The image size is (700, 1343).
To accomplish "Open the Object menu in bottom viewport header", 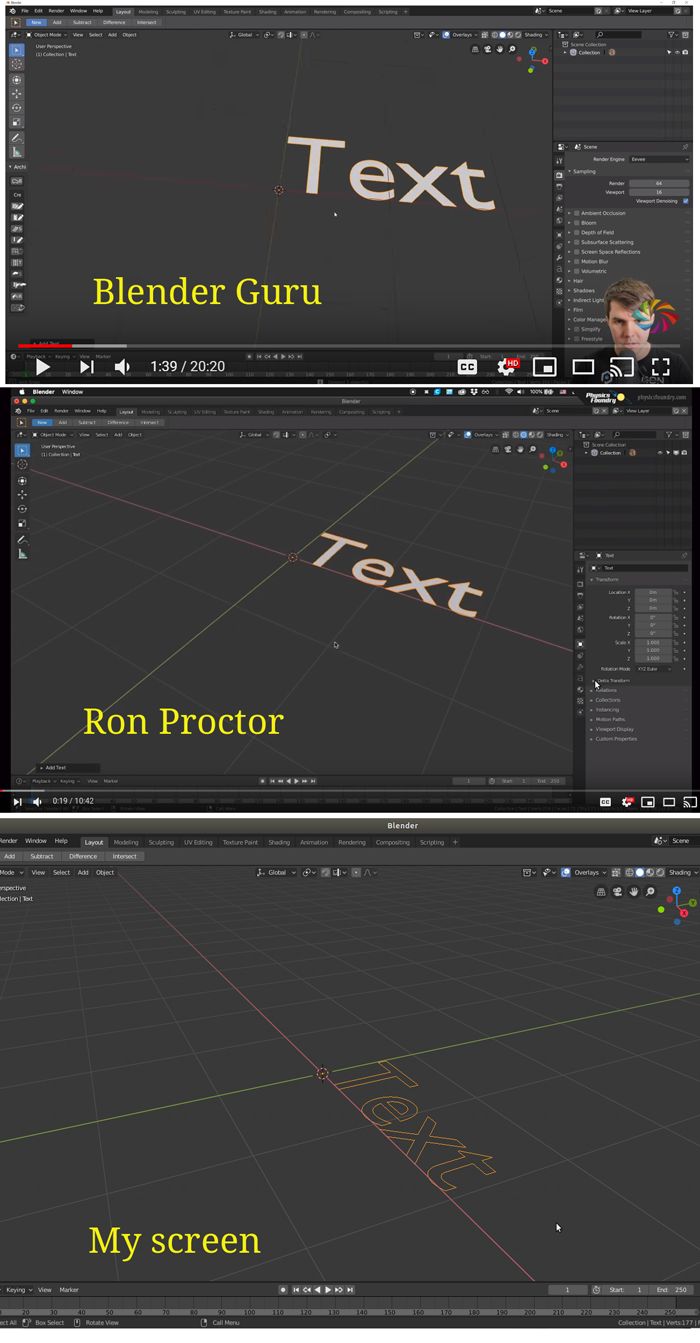I will pos(105,872).
